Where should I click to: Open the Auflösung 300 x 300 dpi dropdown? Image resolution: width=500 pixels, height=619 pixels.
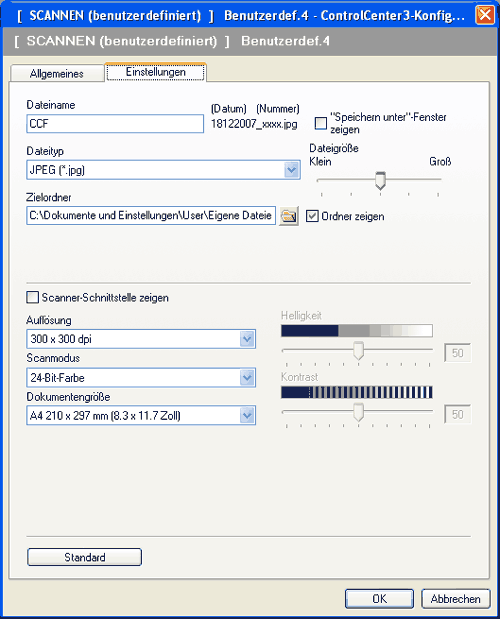click(247, 339)
